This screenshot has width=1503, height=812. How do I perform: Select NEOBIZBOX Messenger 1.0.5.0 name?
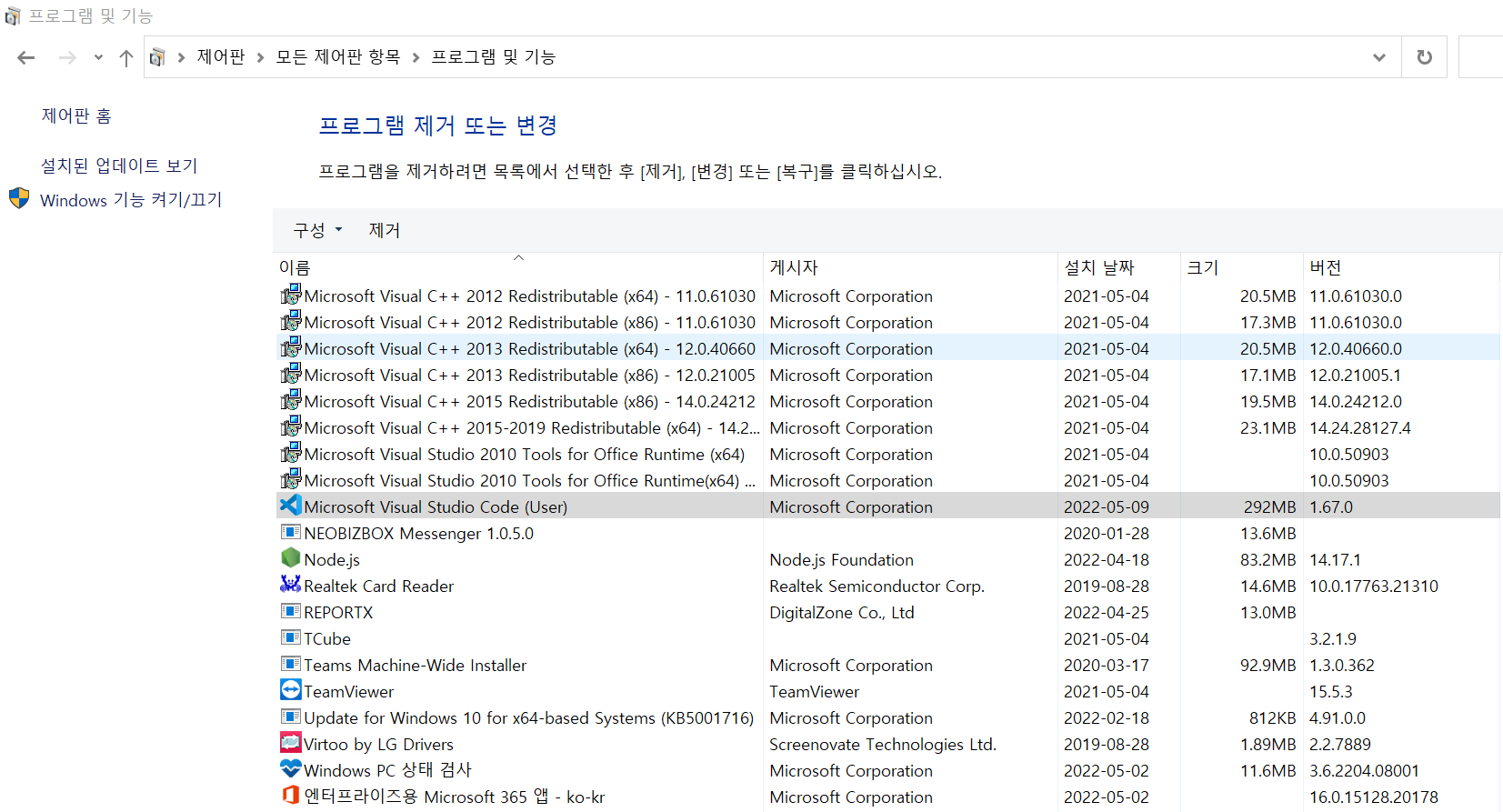[419, 534]
